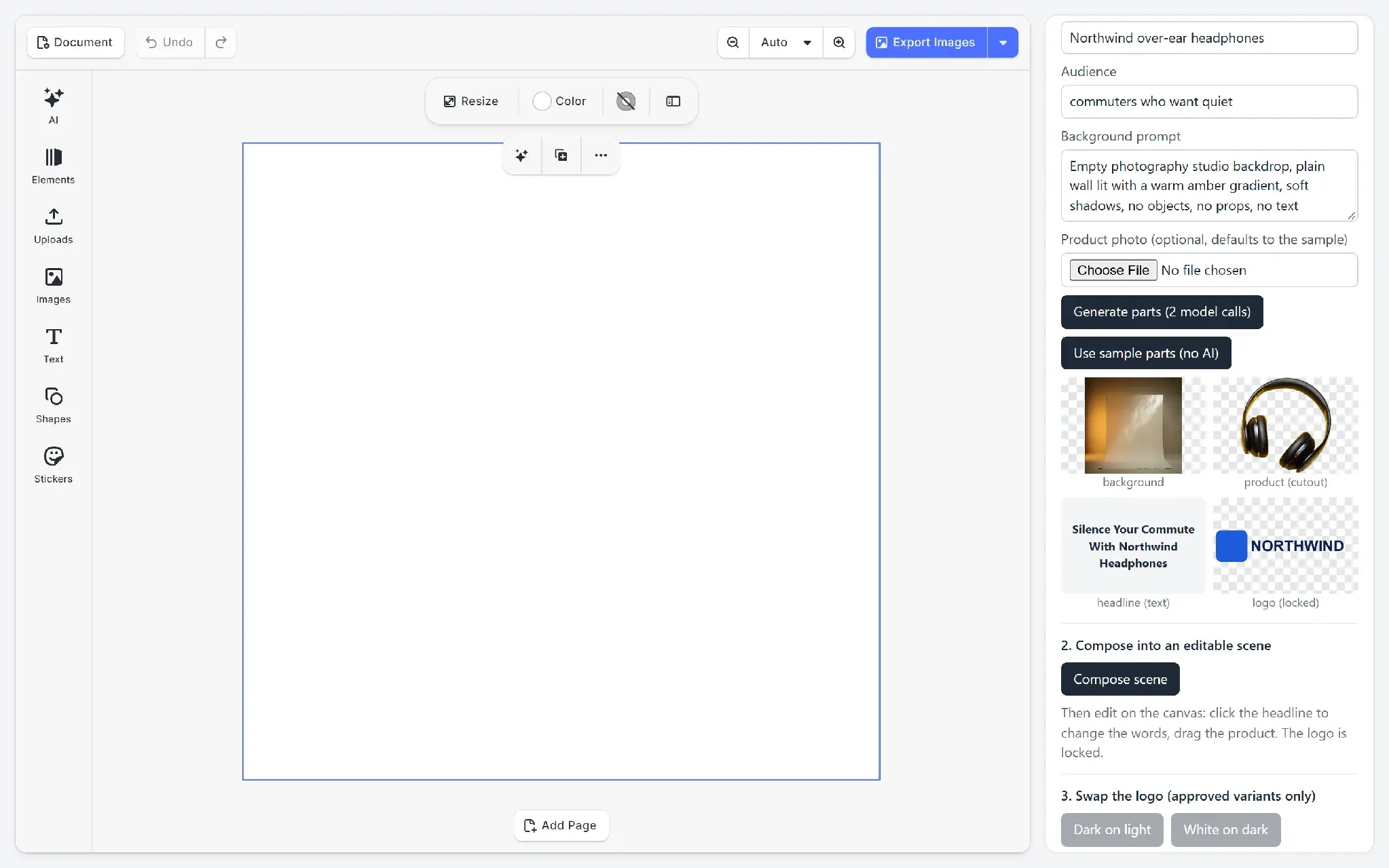This screenshot has height=868, width=1389.
Task: Open the Stickers panel
Action: pyautogui.click(x=53, y=464)
